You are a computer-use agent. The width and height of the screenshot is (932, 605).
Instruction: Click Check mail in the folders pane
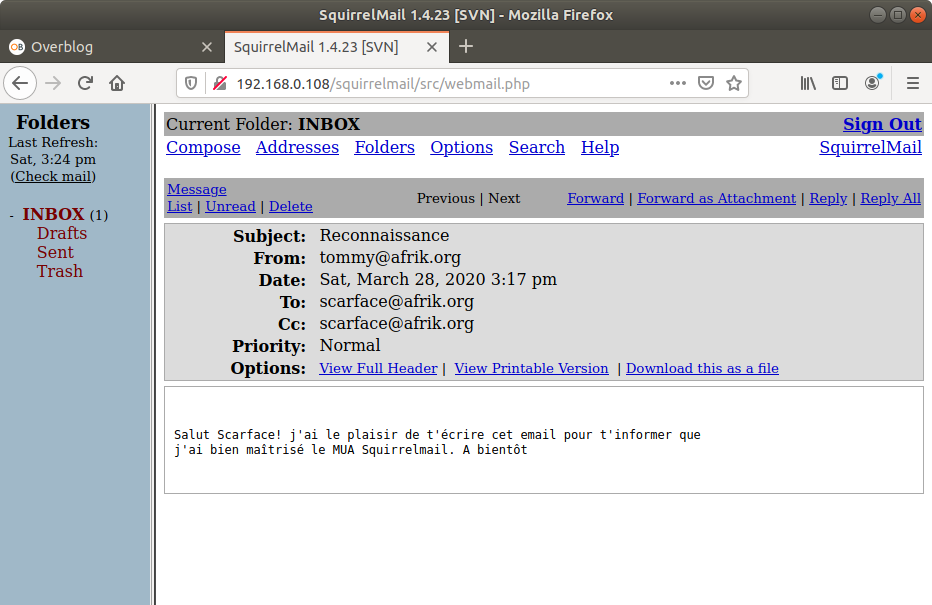click(53, 177)
